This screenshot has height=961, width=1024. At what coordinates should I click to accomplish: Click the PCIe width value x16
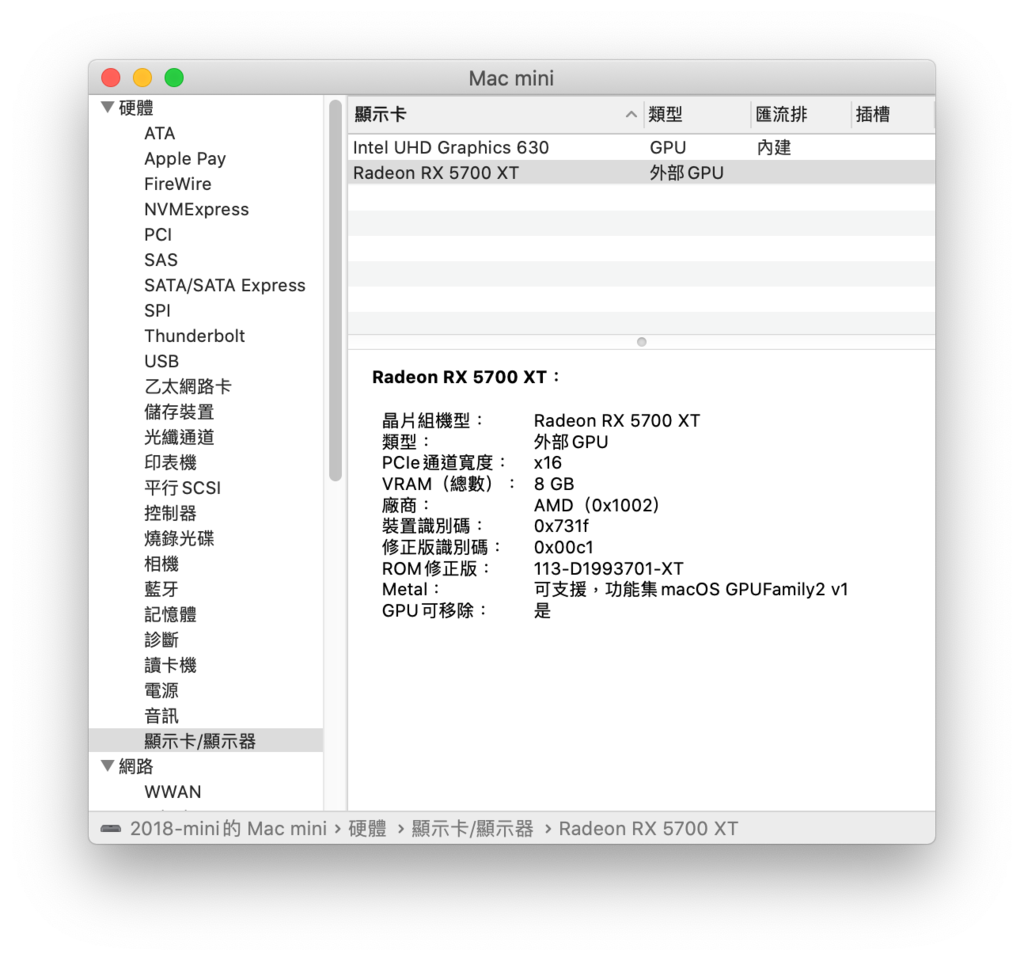[547, 463]
